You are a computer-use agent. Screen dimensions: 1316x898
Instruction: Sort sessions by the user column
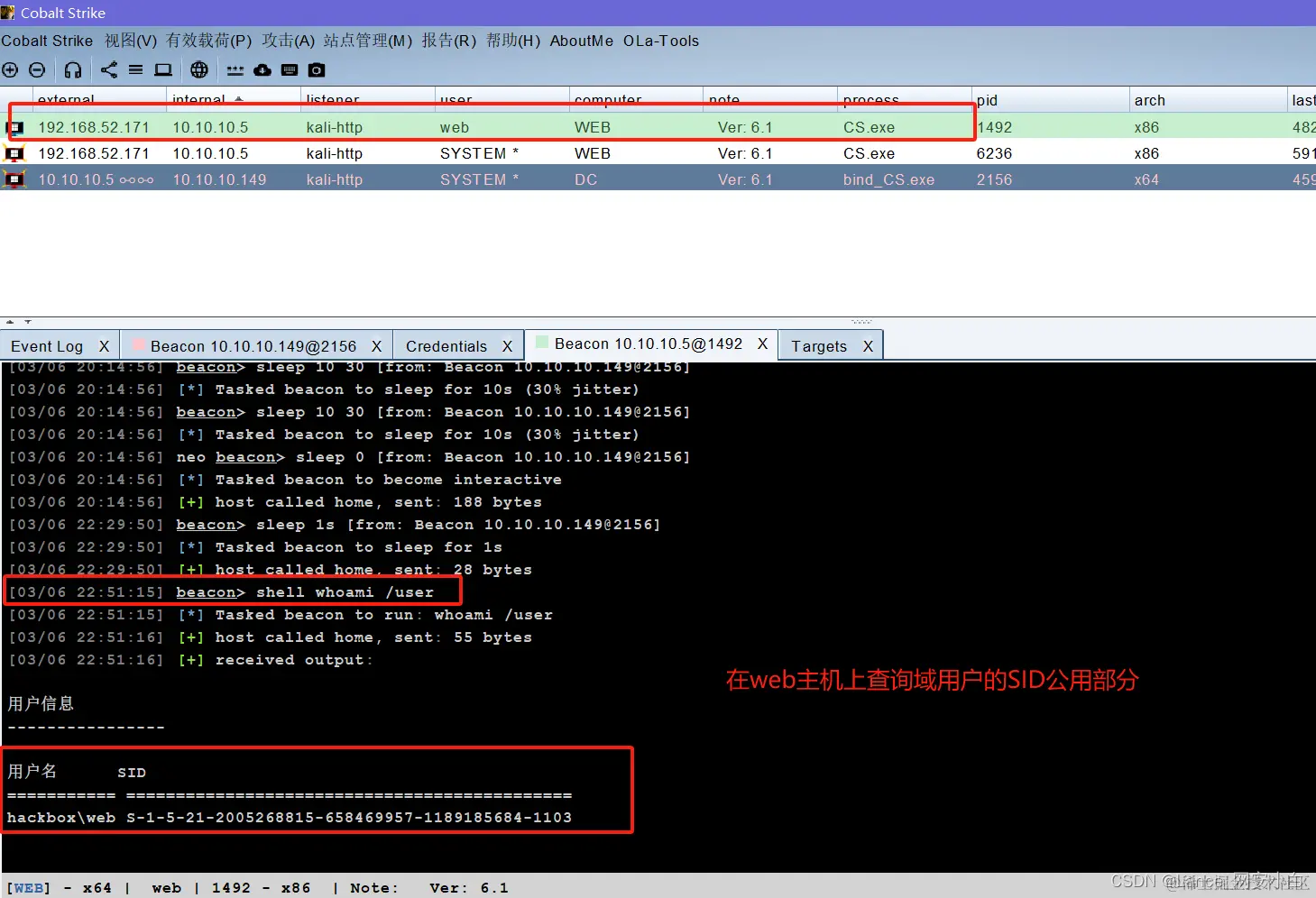[502, 99]
